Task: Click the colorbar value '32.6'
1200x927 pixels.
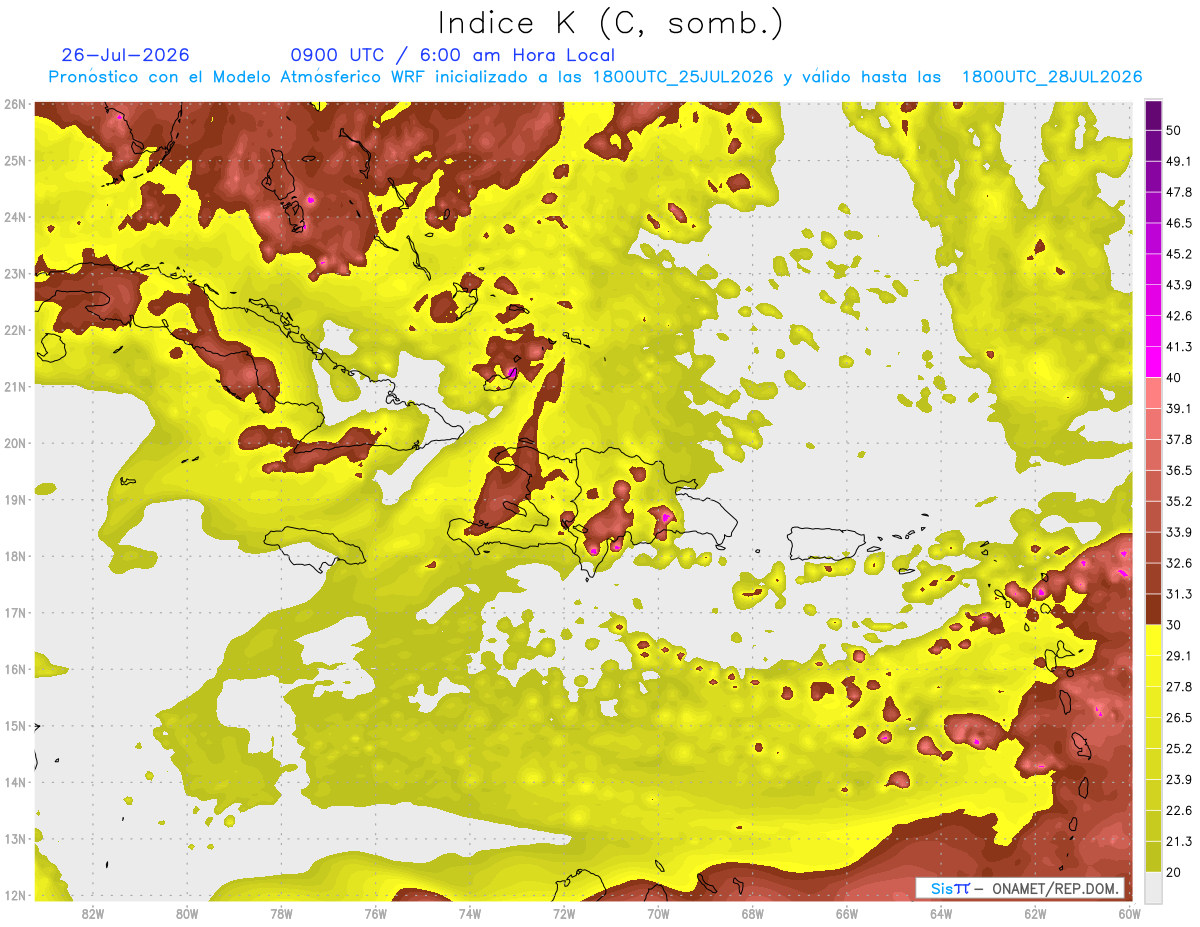Action: click(1178, 563)
